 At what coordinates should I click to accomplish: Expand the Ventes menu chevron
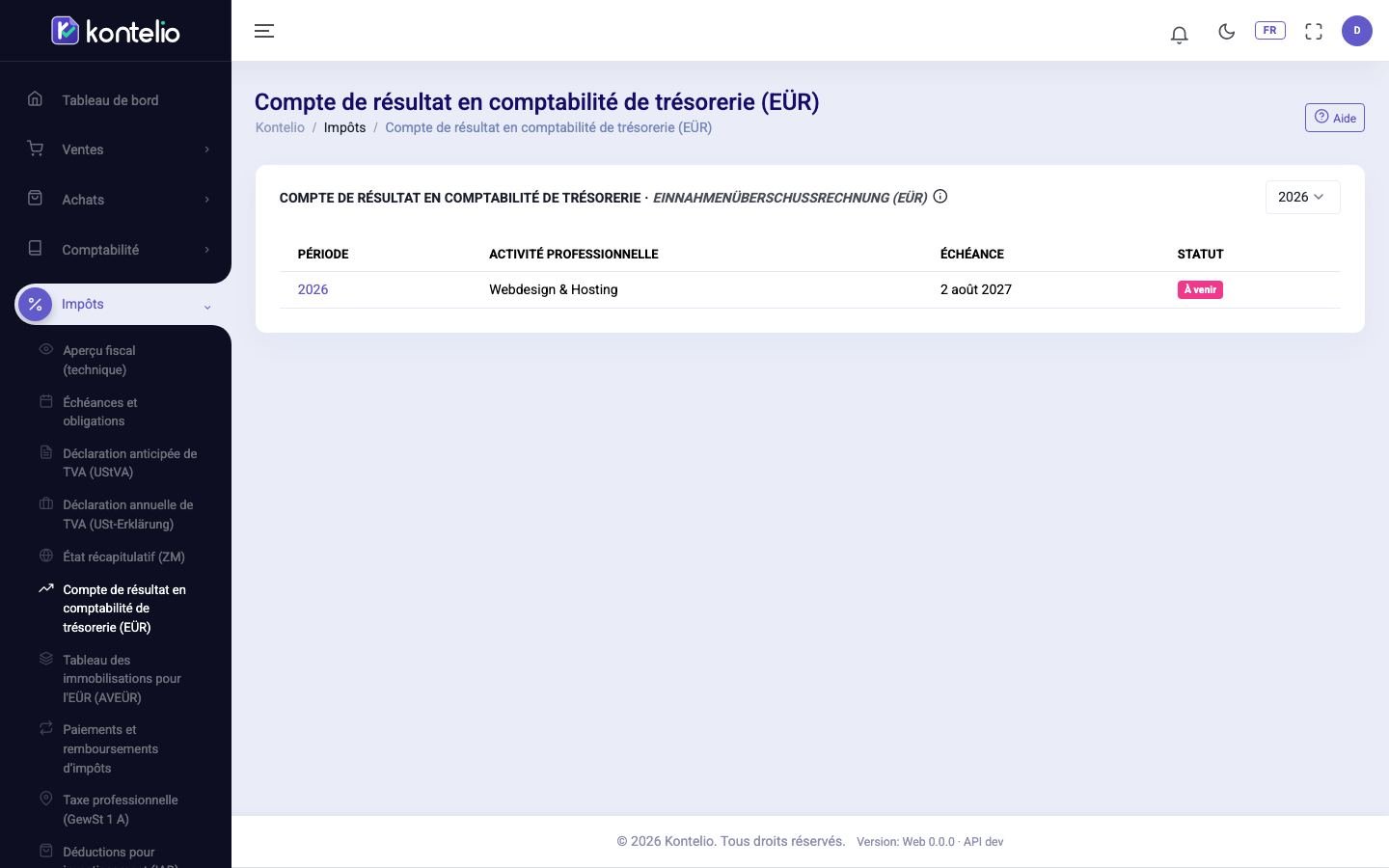[206, 149]
